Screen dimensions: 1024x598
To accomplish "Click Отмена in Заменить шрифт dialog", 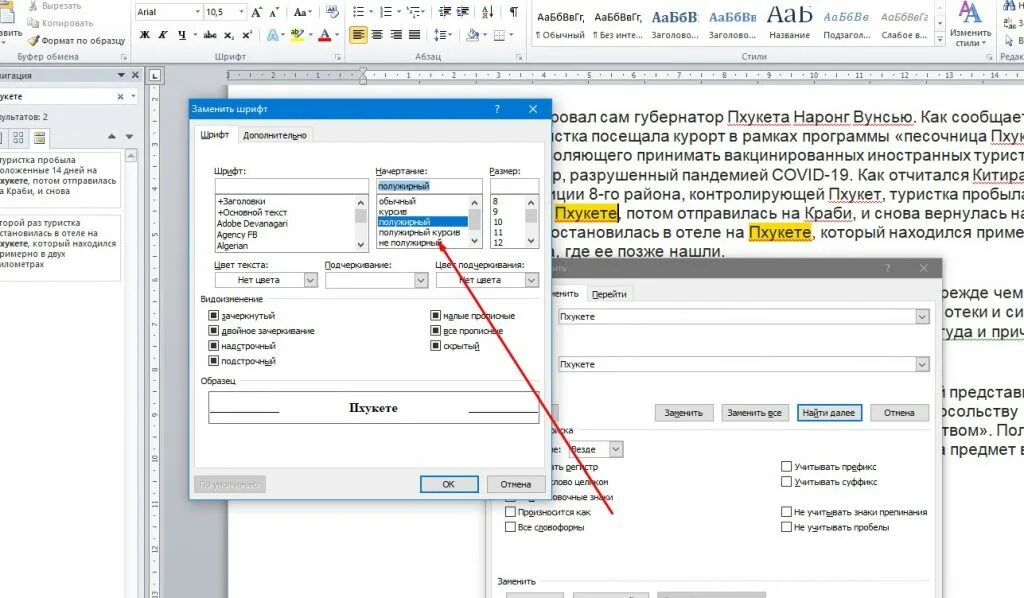I will (x=515, y=484).
